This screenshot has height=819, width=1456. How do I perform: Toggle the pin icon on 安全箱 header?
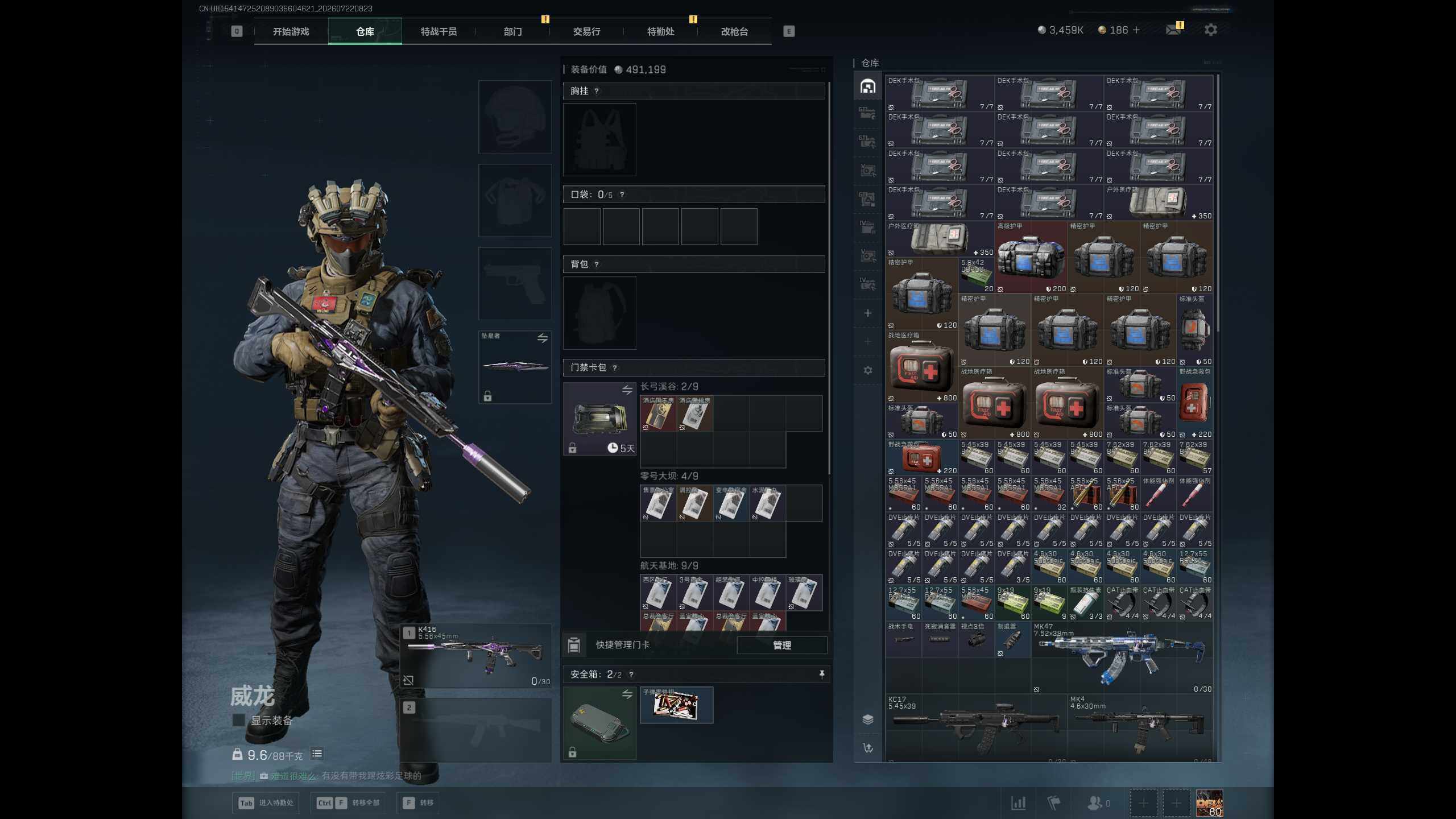[821, 674]
